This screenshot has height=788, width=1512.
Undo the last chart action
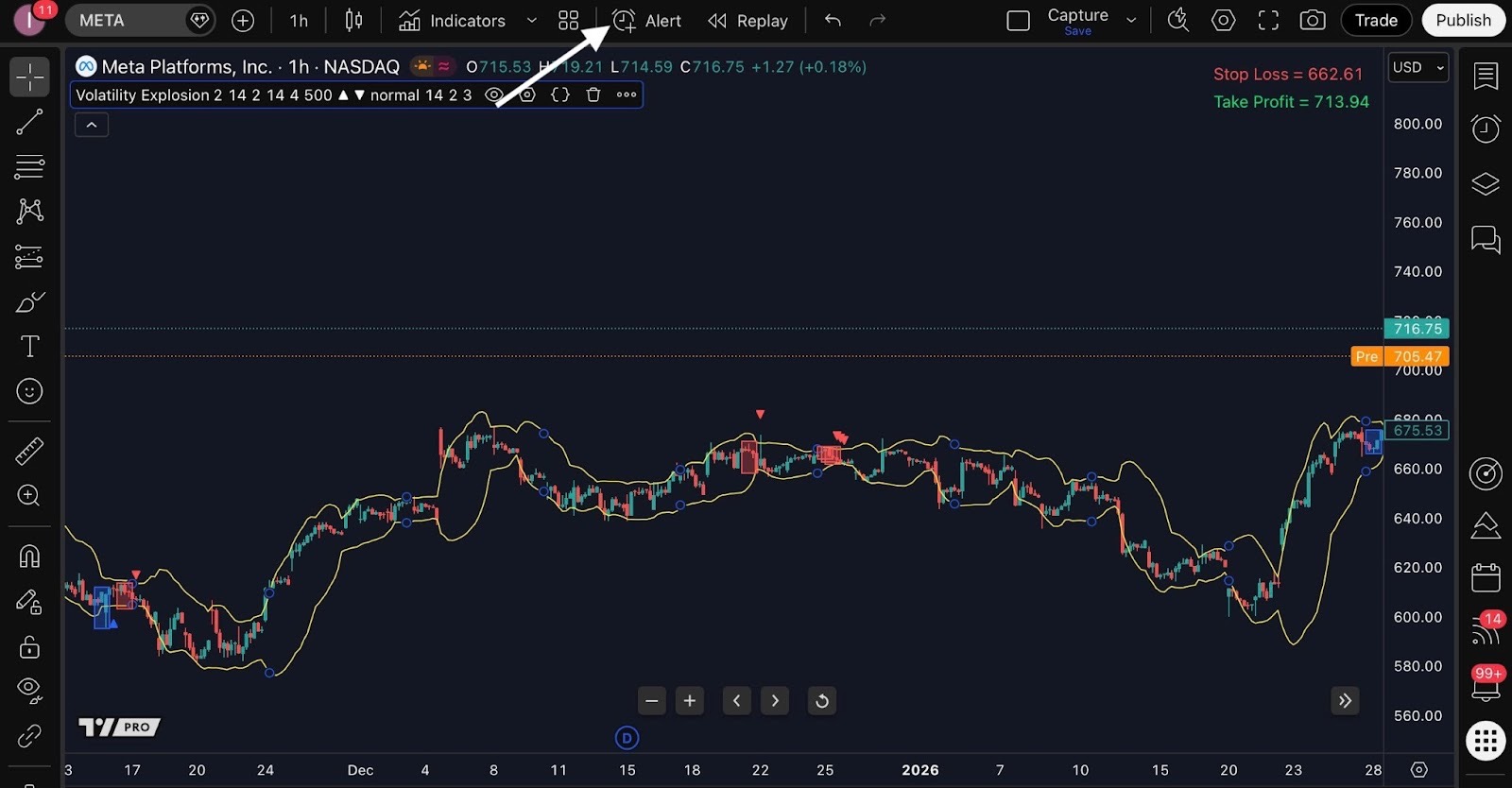pos(833,20)
